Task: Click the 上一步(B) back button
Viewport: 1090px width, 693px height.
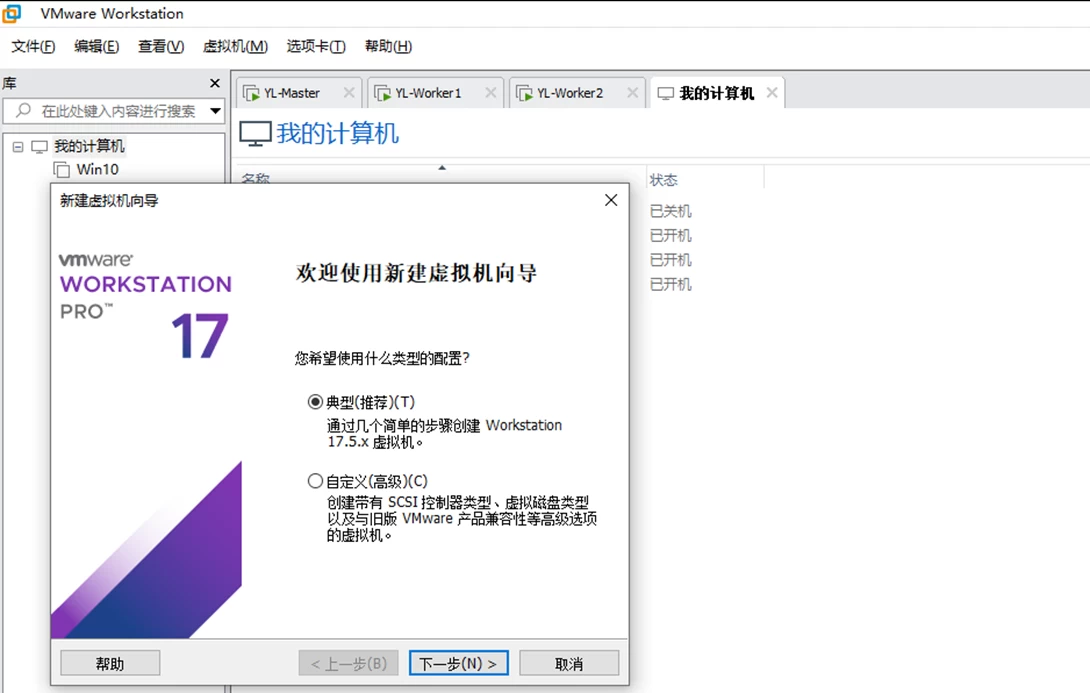Action: point(348,663)
